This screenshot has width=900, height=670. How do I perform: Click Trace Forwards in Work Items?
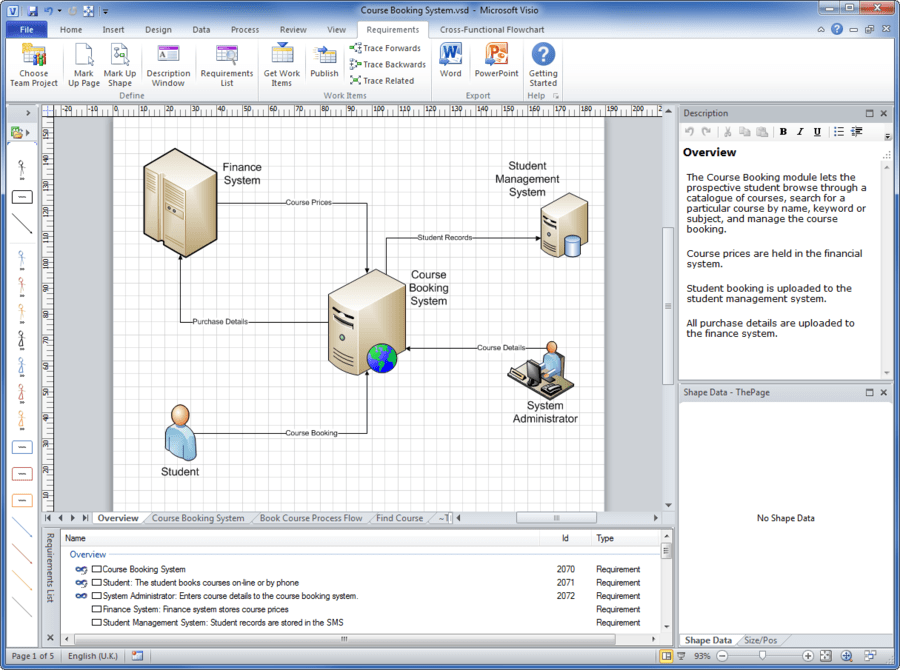coord(388,47)
